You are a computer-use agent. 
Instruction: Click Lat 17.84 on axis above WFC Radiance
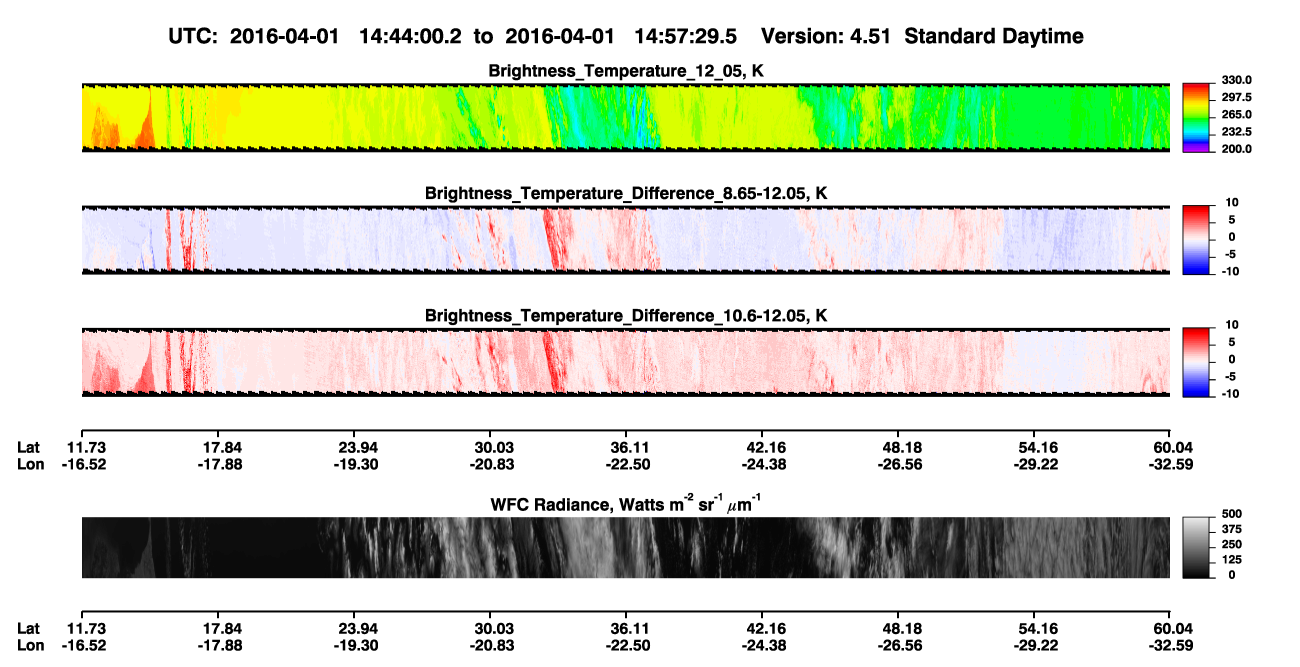221,447
